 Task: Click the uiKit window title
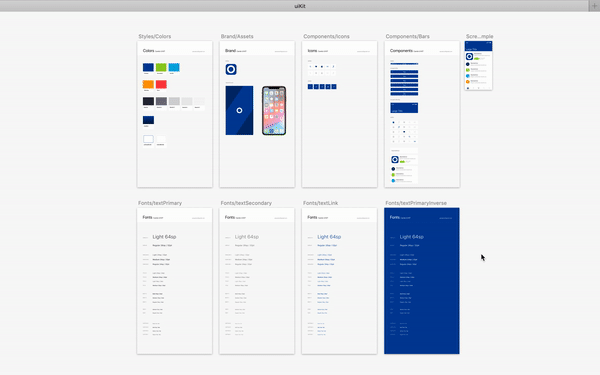300,6
